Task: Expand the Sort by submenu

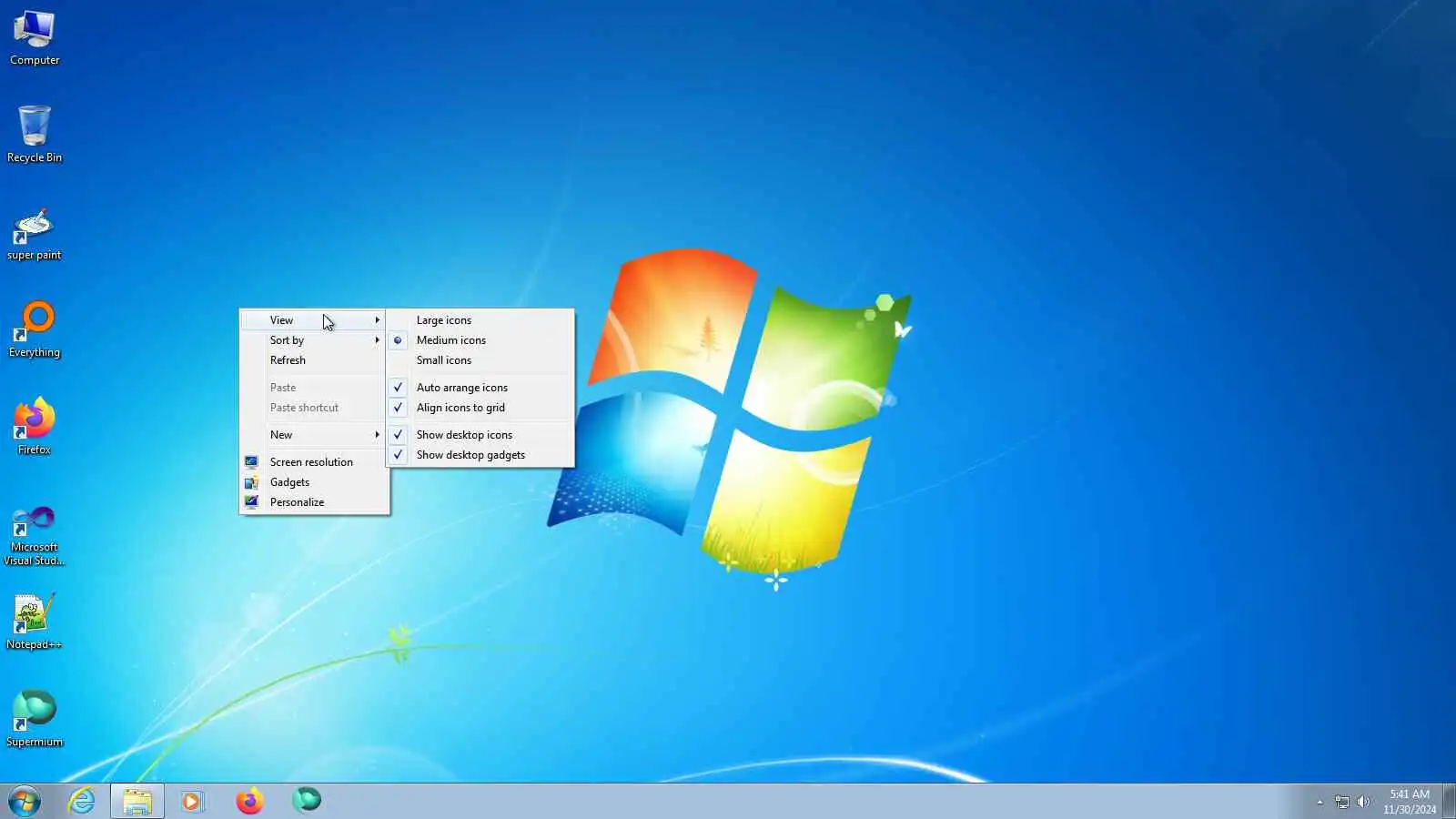Action: [314, 340]
